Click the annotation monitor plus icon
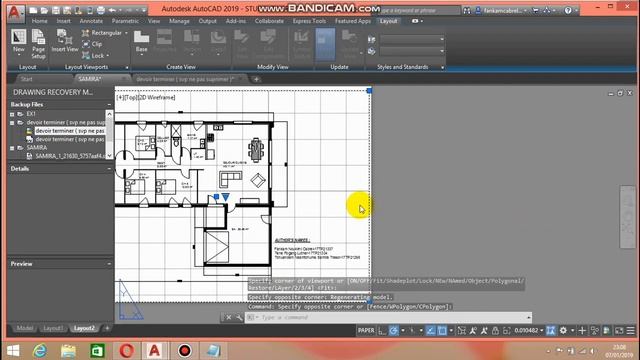The width and height of the screenshot is (640, 360). 582,330
